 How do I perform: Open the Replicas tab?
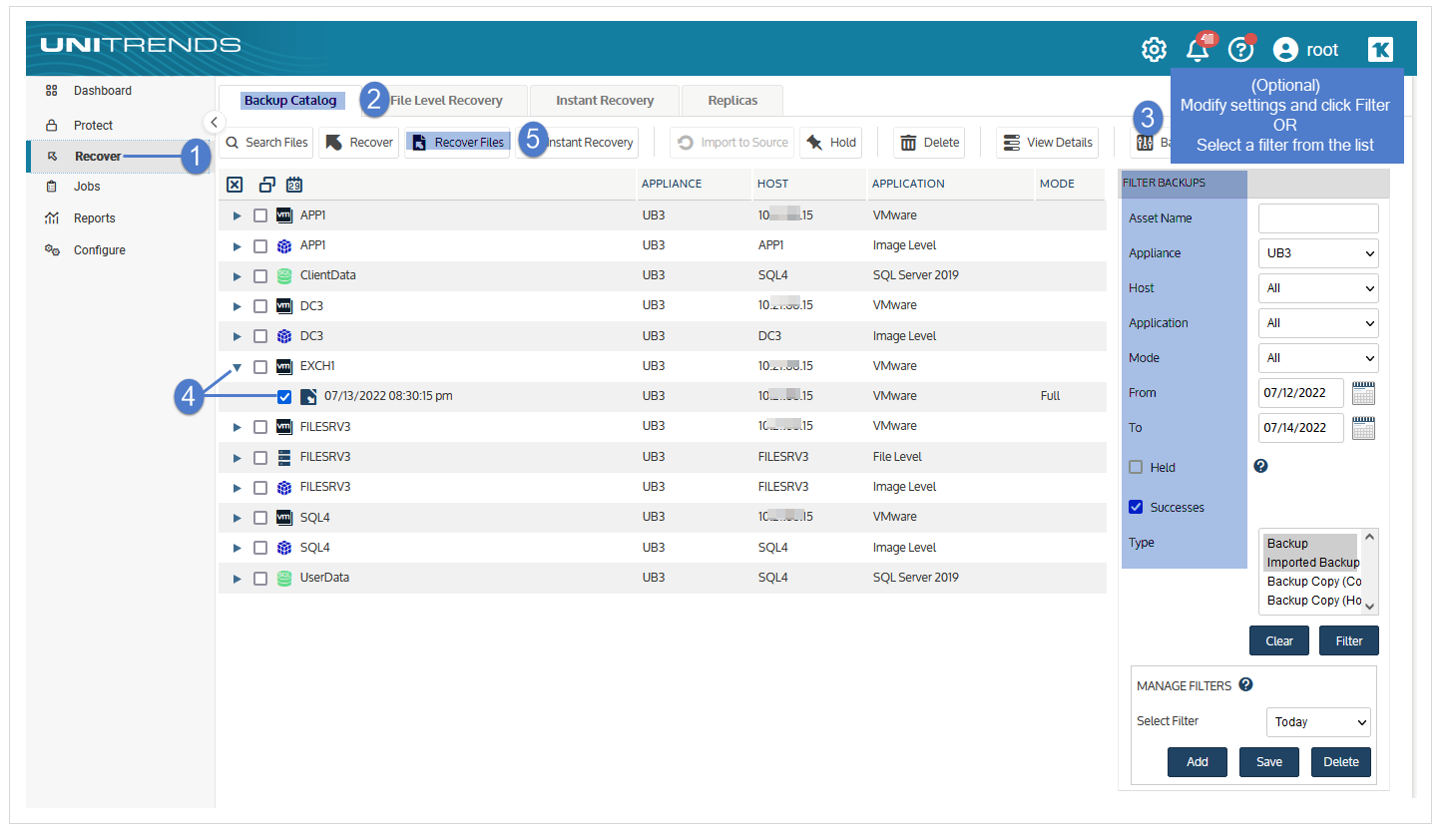tap(732, 101)
